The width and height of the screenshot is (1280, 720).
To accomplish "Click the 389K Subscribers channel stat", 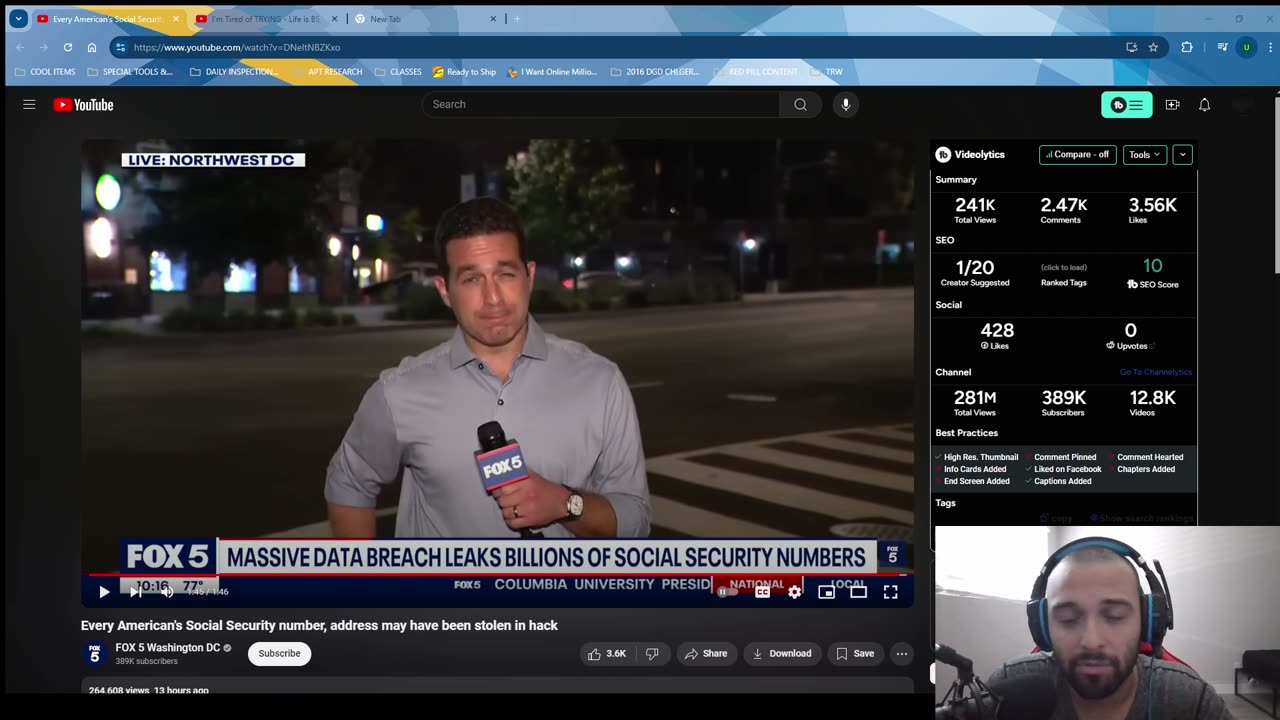I will pyautogui.click(x=1063, y=403).
